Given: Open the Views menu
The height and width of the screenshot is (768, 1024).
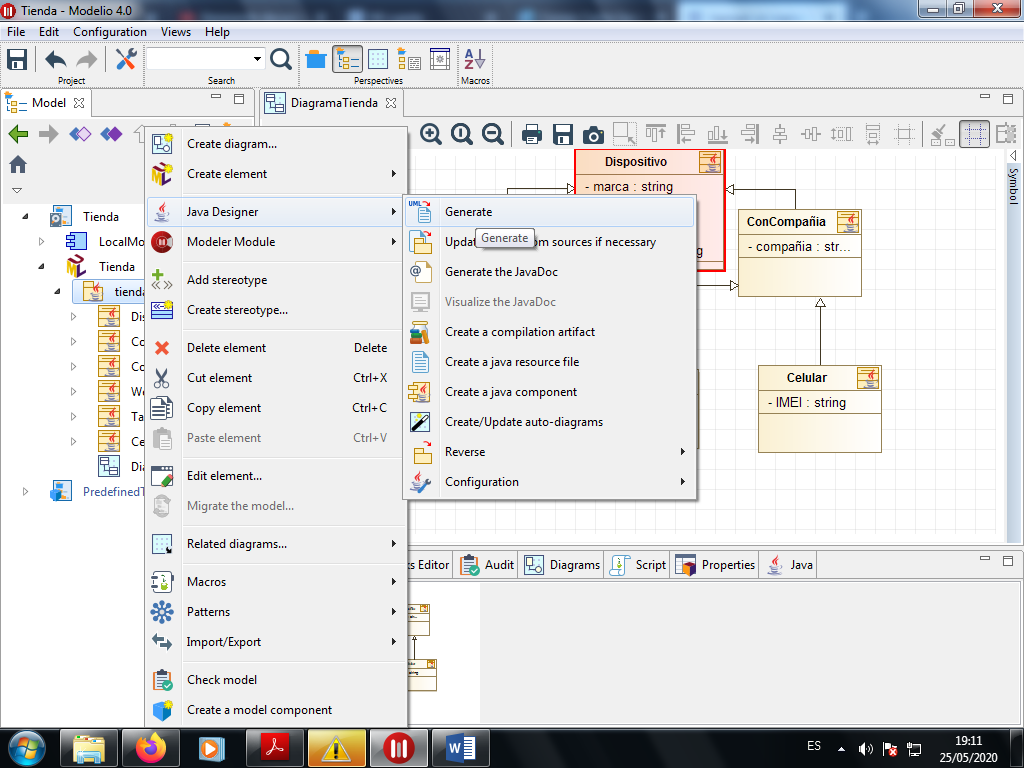Looking at the screenshot, I should [176, 32].
